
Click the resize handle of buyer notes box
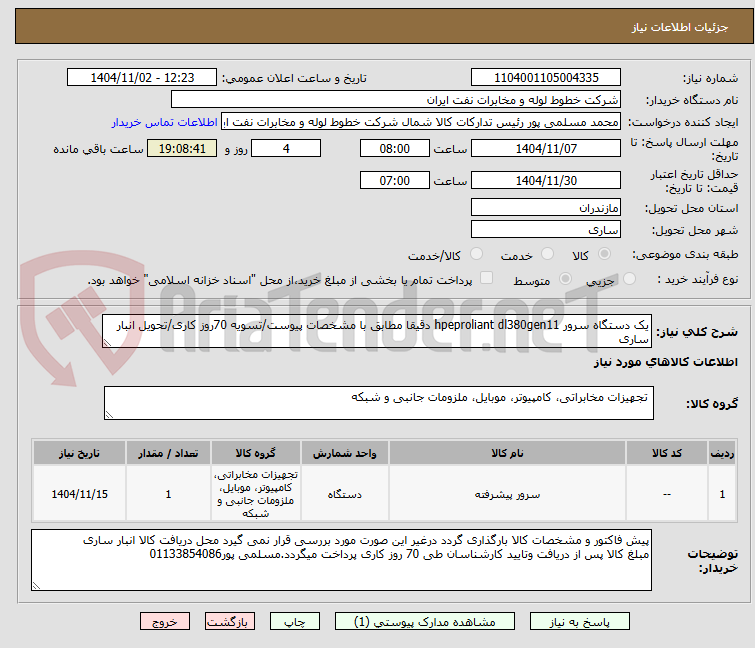37,585
